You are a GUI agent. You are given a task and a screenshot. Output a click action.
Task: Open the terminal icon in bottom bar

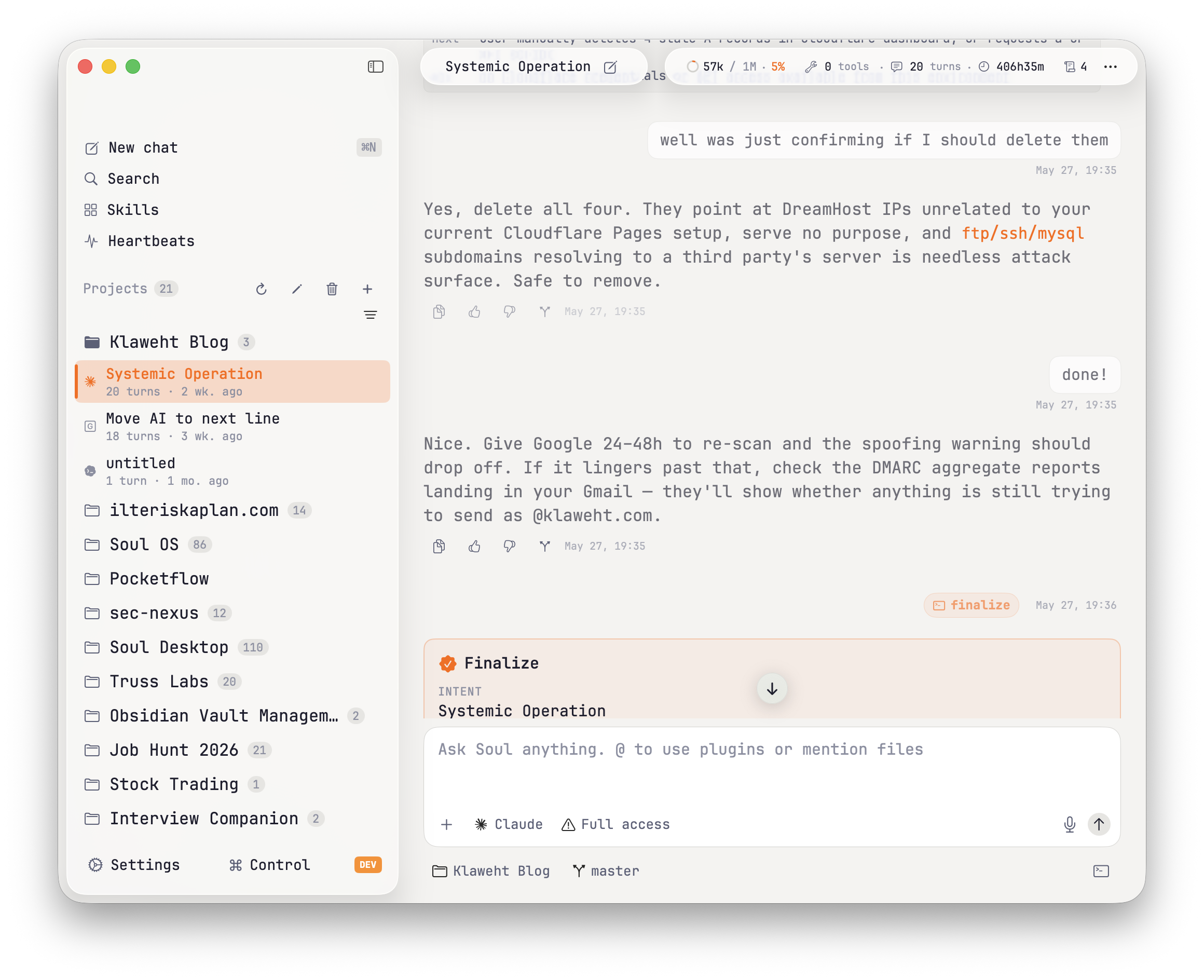[x=1101, y=871]
